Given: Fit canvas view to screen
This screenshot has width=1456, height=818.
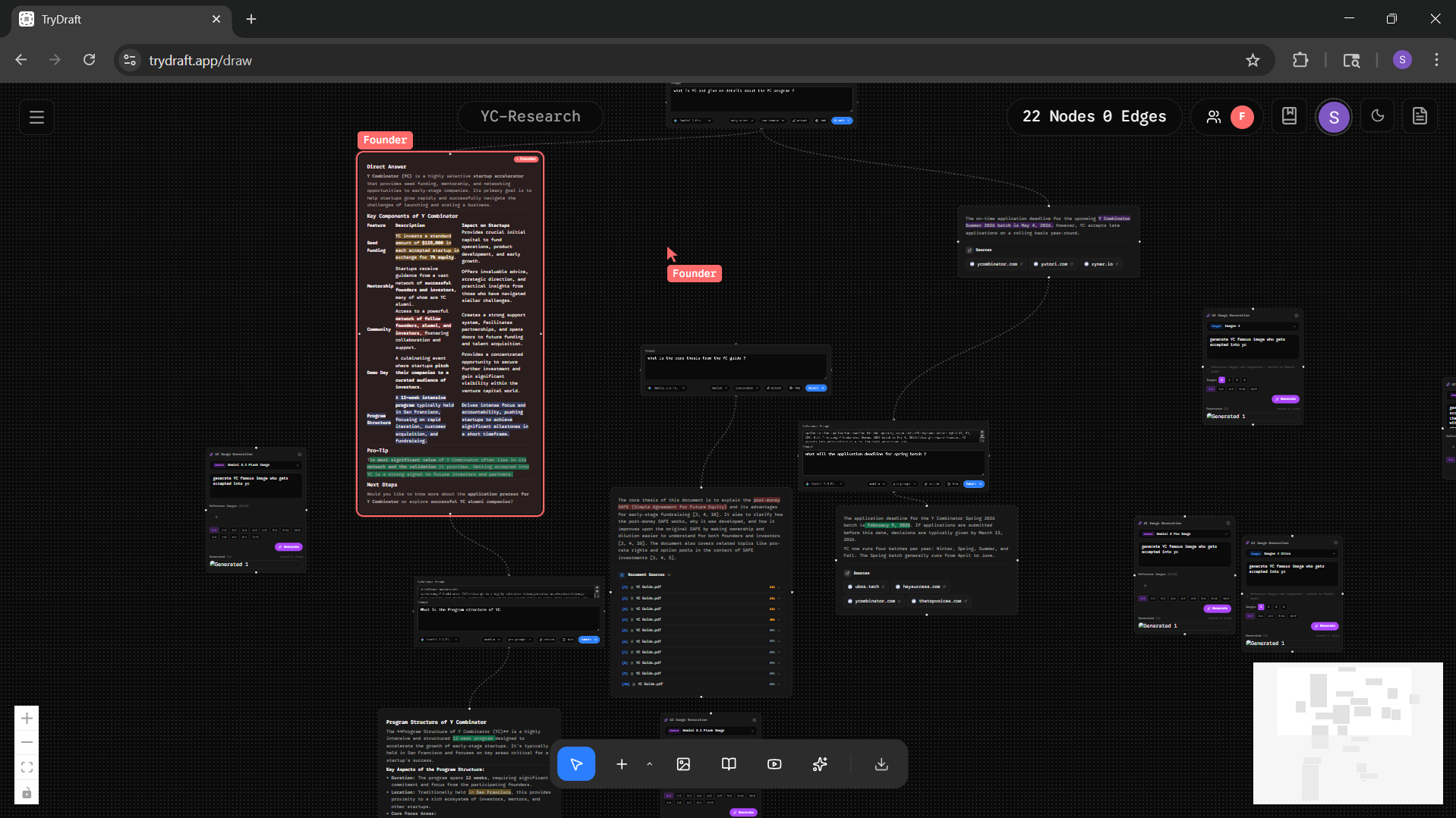Looking at the screenshot, I should pyautogui.click(x=27, y=767).
